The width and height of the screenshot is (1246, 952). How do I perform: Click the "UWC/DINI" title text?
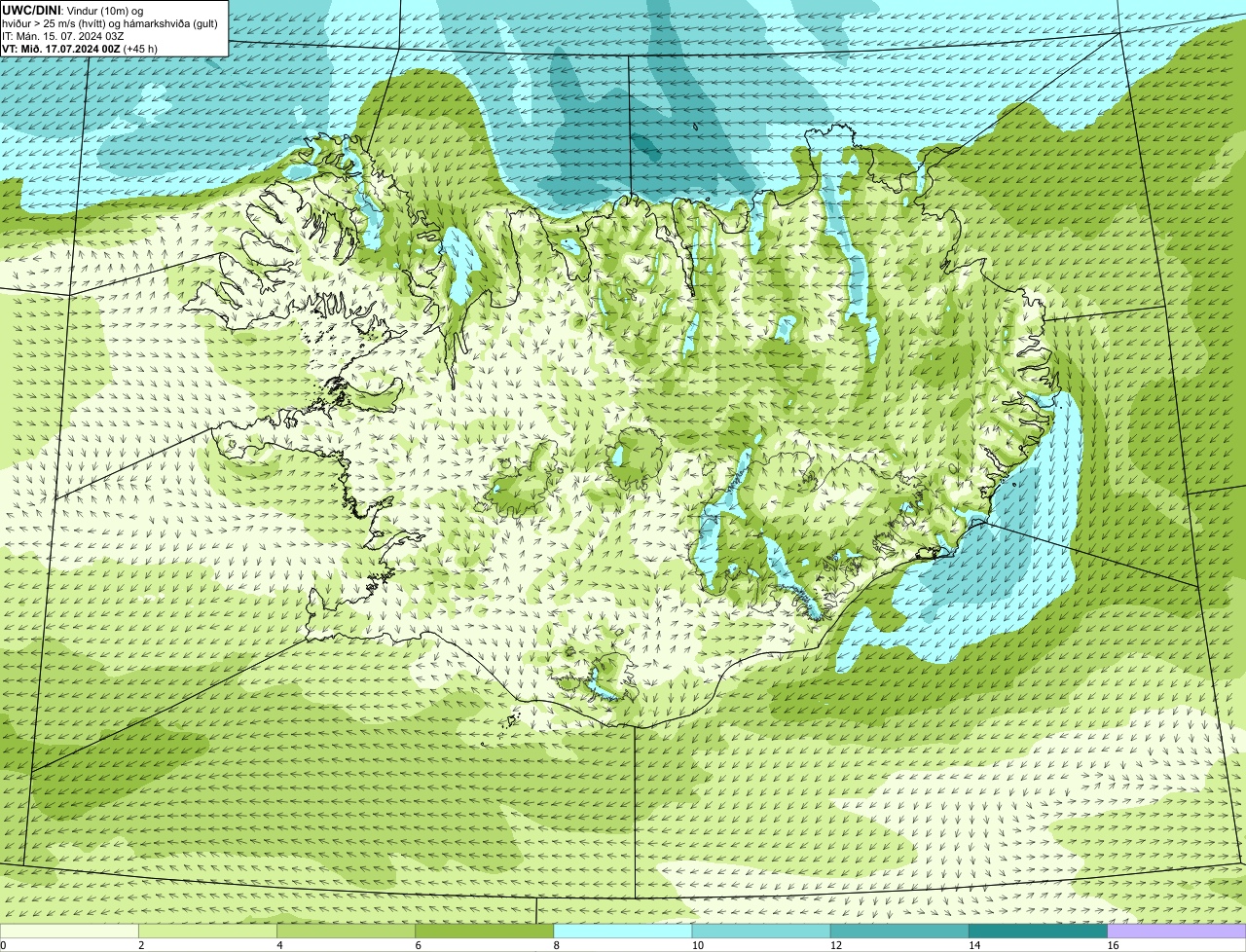pos(31,10)
